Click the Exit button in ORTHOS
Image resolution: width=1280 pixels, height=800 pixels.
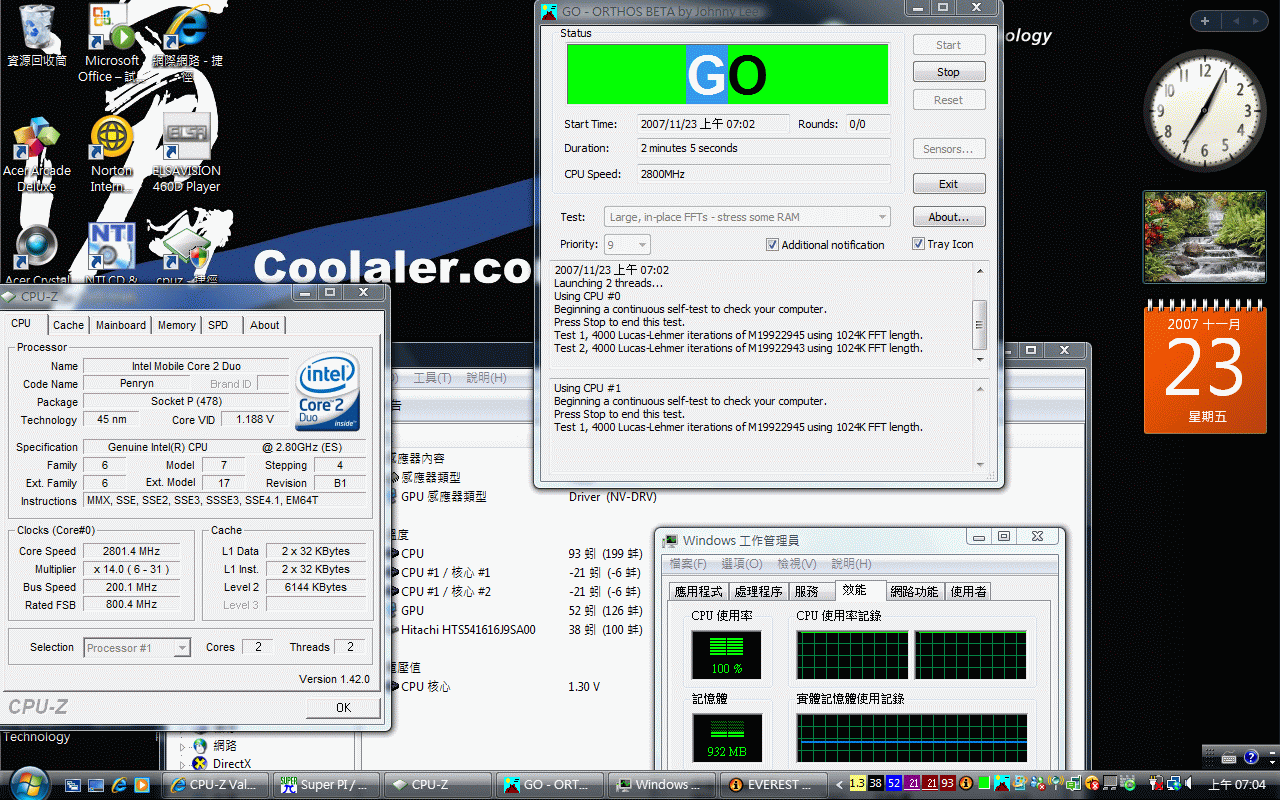tap(948, 184)
